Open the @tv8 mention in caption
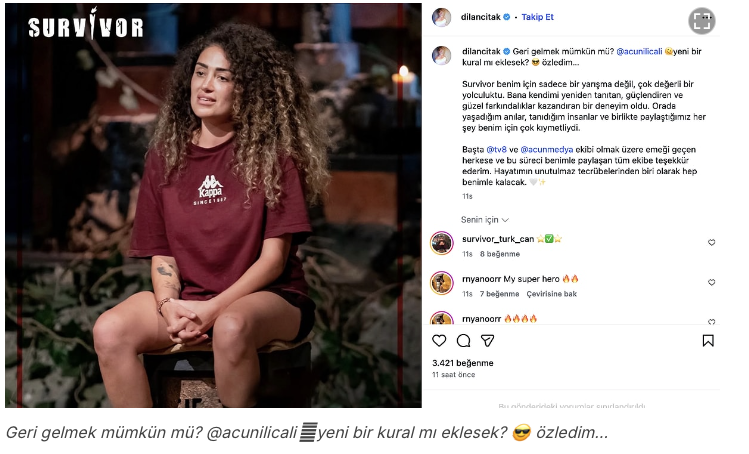Screen dimensions: 749x454 click(x=496, y=150)
